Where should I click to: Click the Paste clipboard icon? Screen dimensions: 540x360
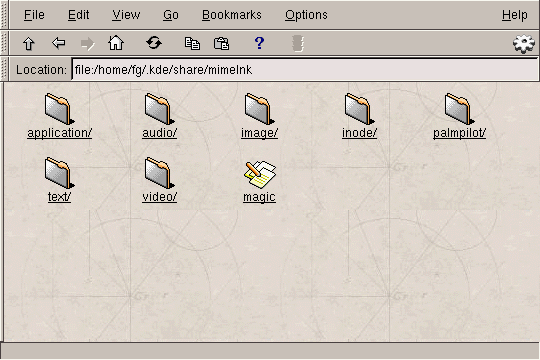pos(221,43)
